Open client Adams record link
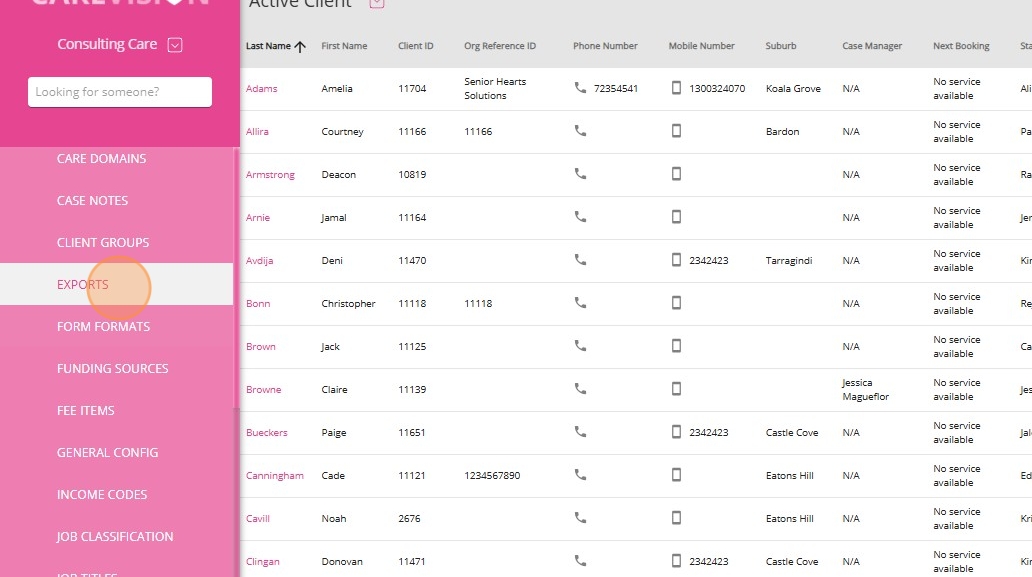Viewport: 1032px width, 577px height. (261, 88)
